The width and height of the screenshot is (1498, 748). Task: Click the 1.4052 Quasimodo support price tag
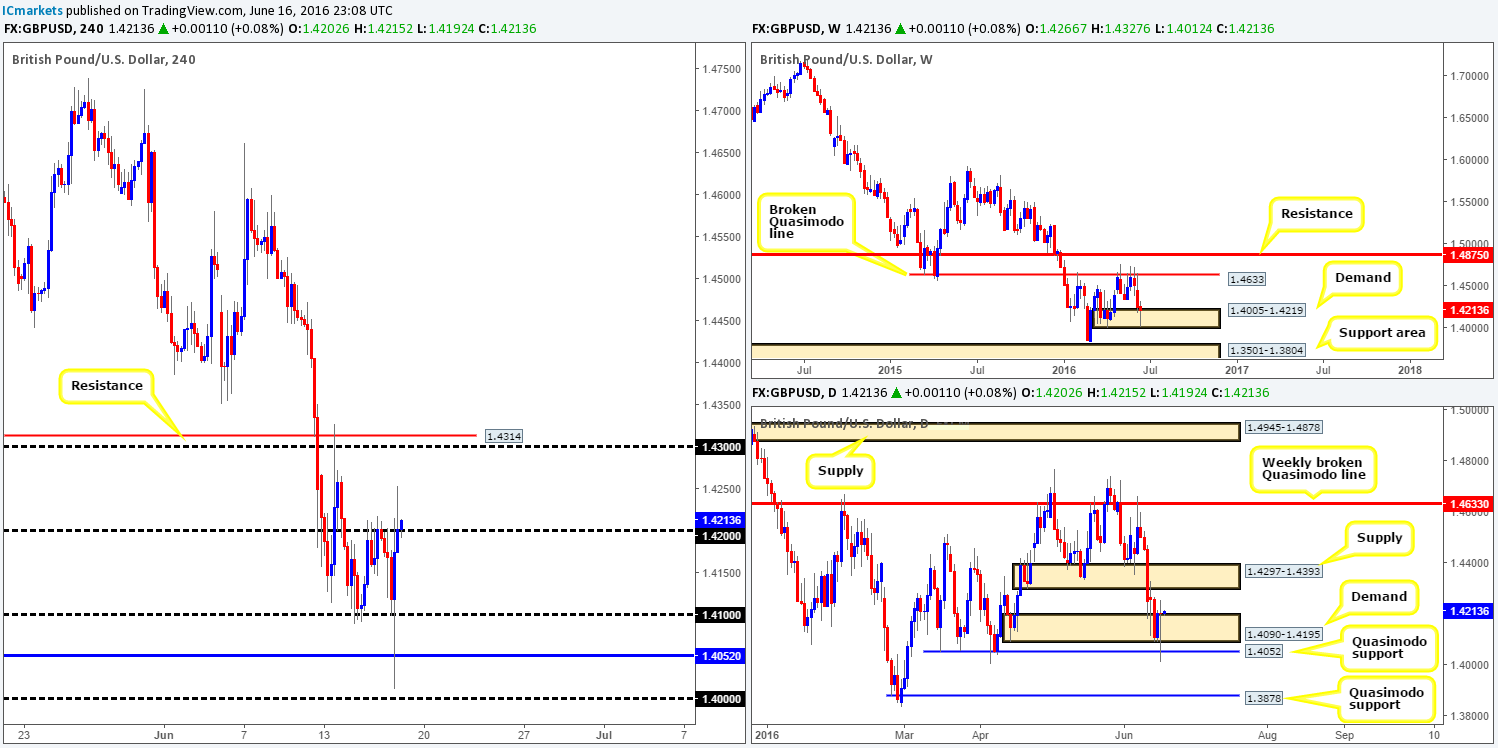tap(1262, 650)
